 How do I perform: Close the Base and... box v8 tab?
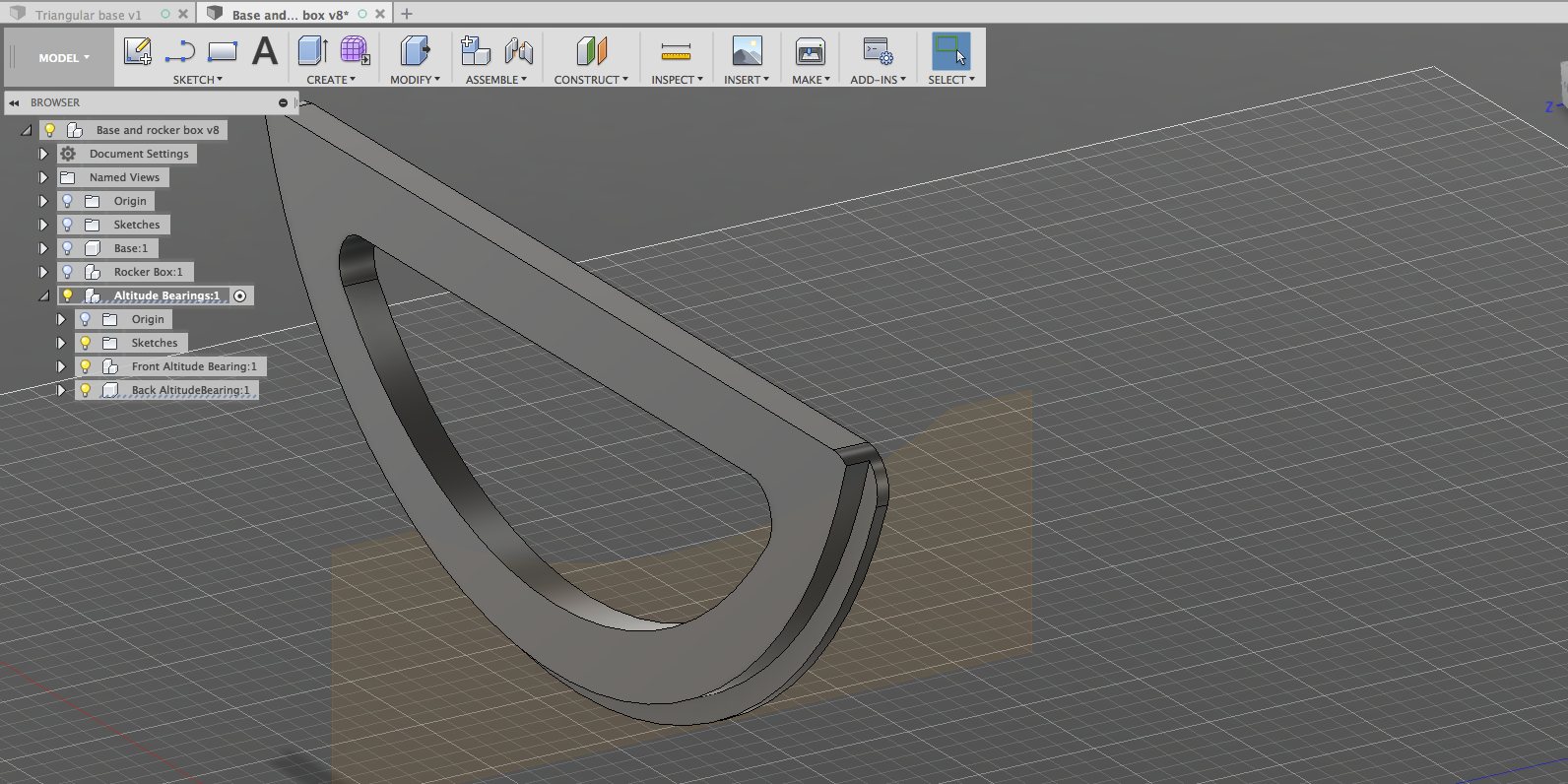[x=380, y=14]
